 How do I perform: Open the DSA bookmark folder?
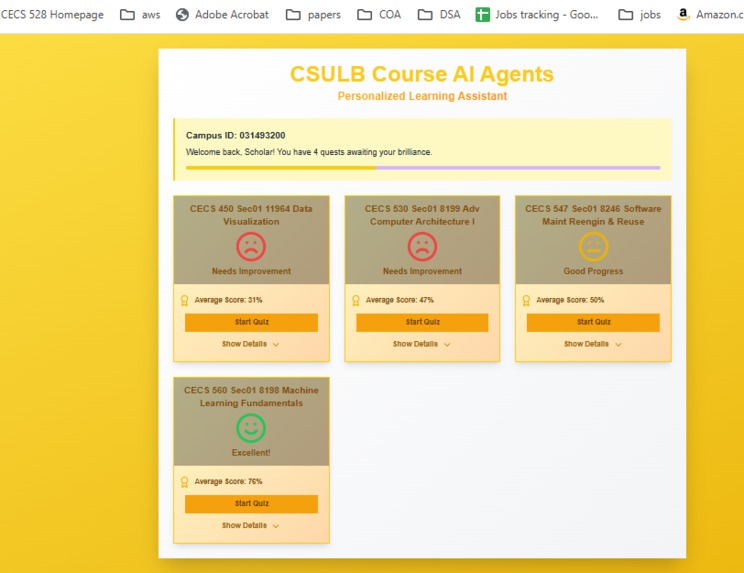point(439,15)
